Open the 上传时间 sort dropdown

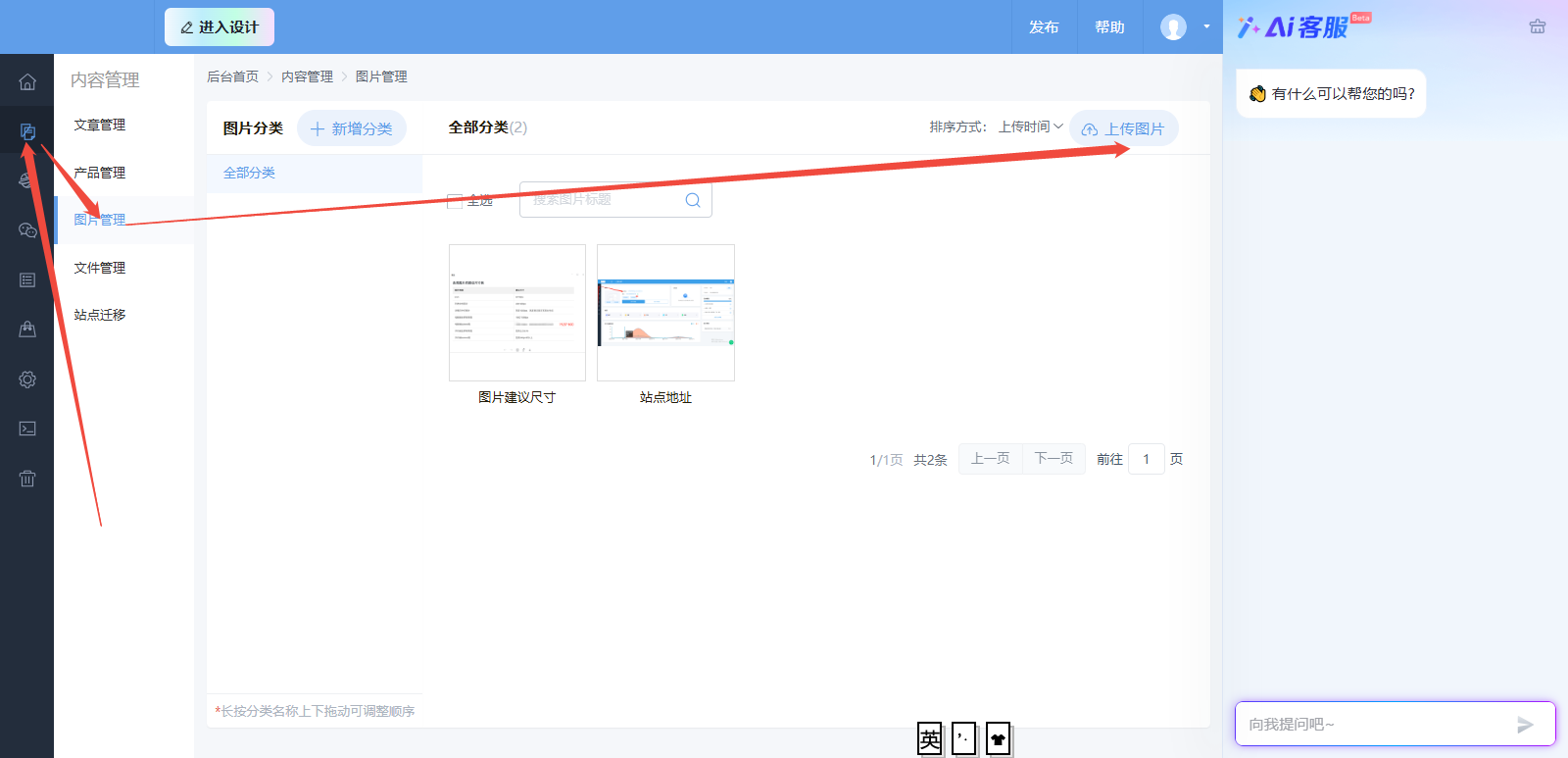click(x=1031, y=126)
